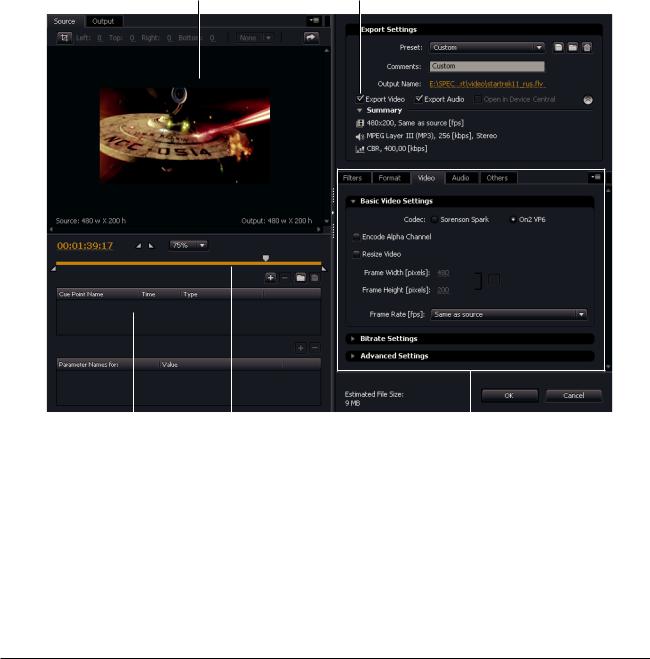Viewport: 650px width, 659px height.
Task: Select the crop tool in Source panel
Action: tap(64, 38)
